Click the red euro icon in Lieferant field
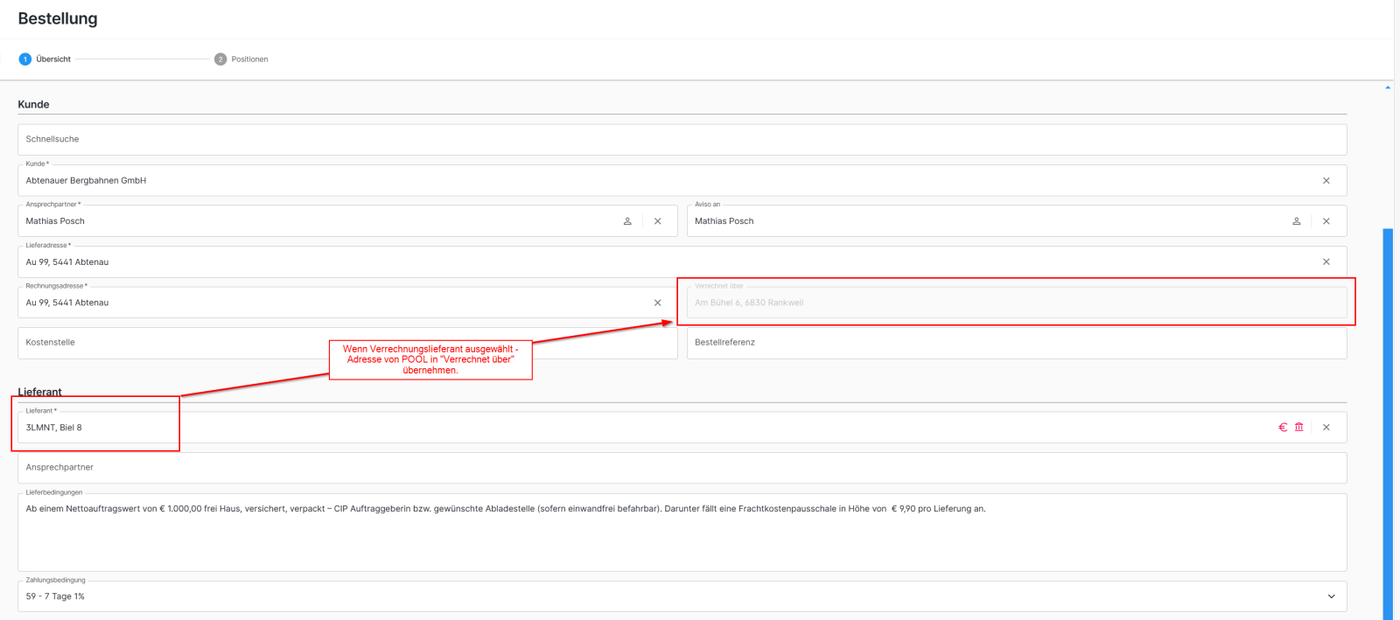This screenshot has height=620, width=1400. tap(1283, 427)
